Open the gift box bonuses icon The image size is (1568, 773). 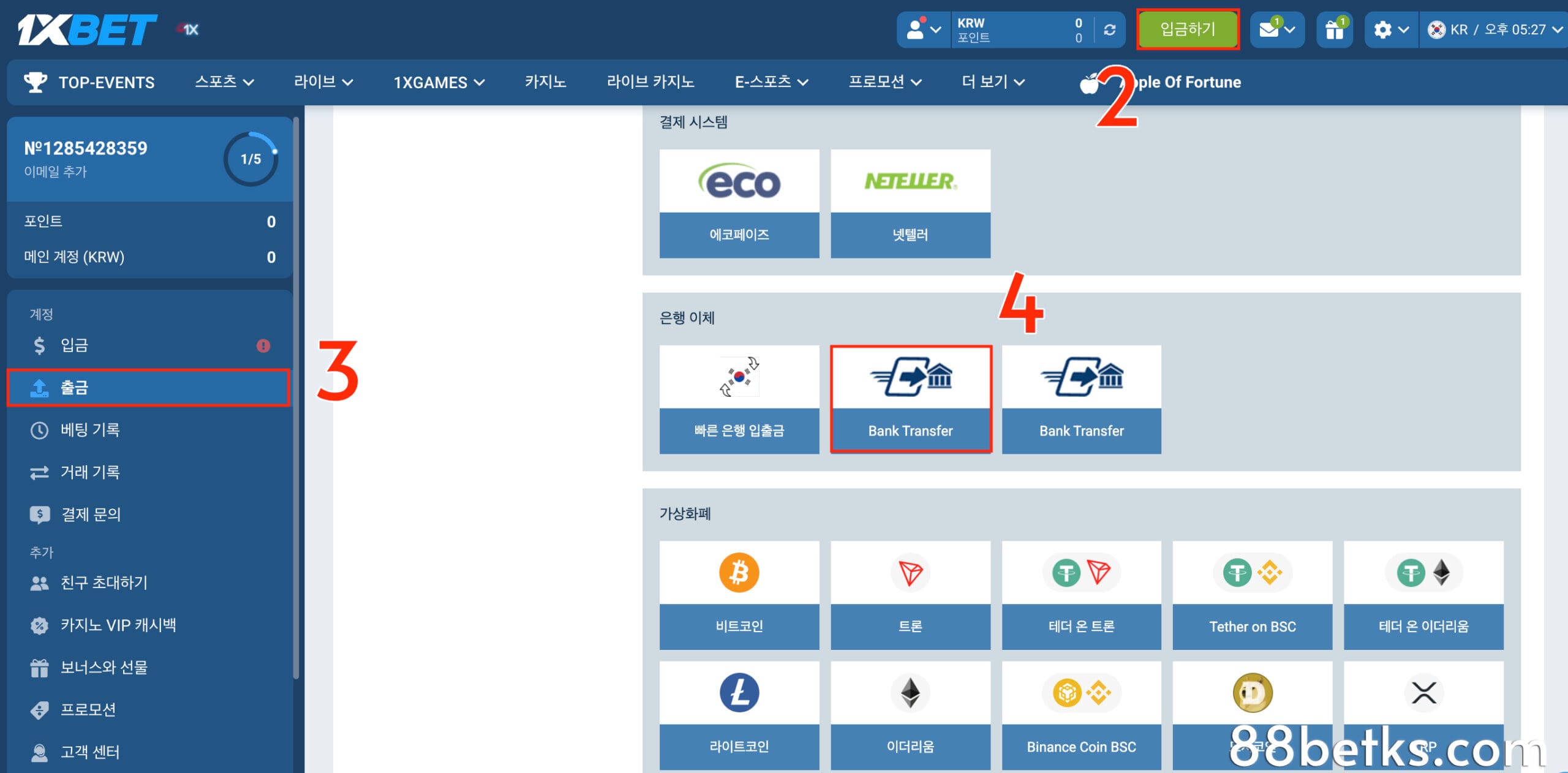pos(1334,29)
